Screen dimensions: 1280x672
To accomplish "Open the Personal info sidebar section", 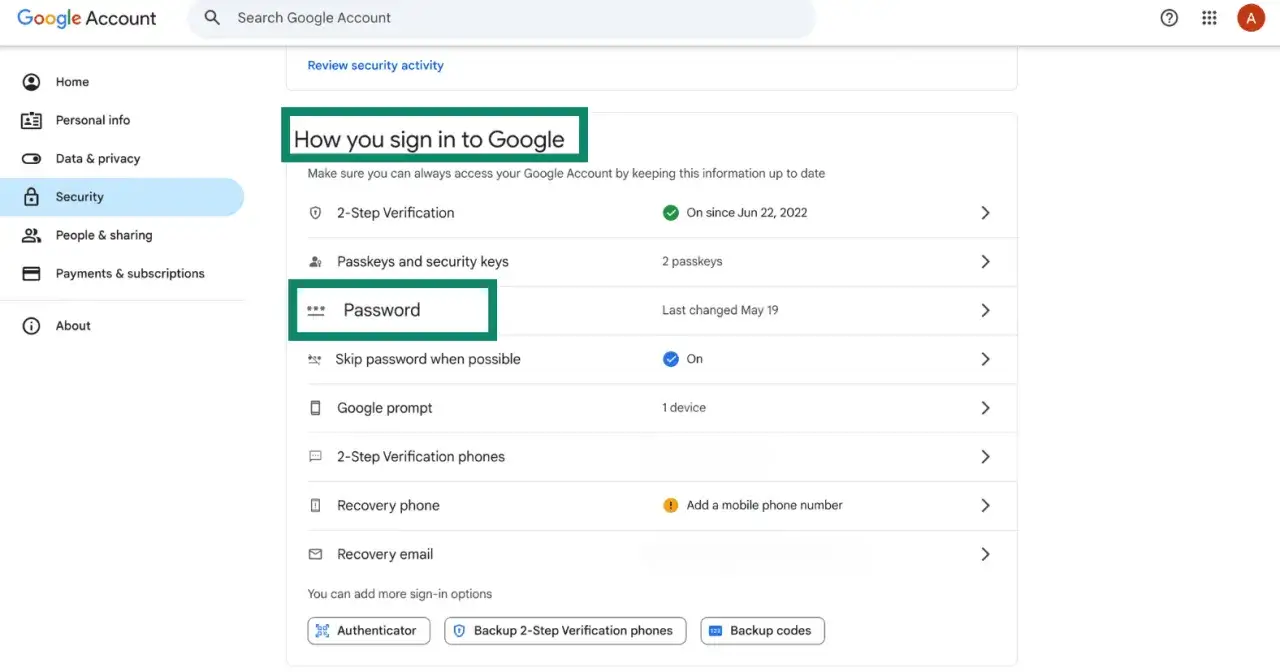I will click(x=93, y=120).
